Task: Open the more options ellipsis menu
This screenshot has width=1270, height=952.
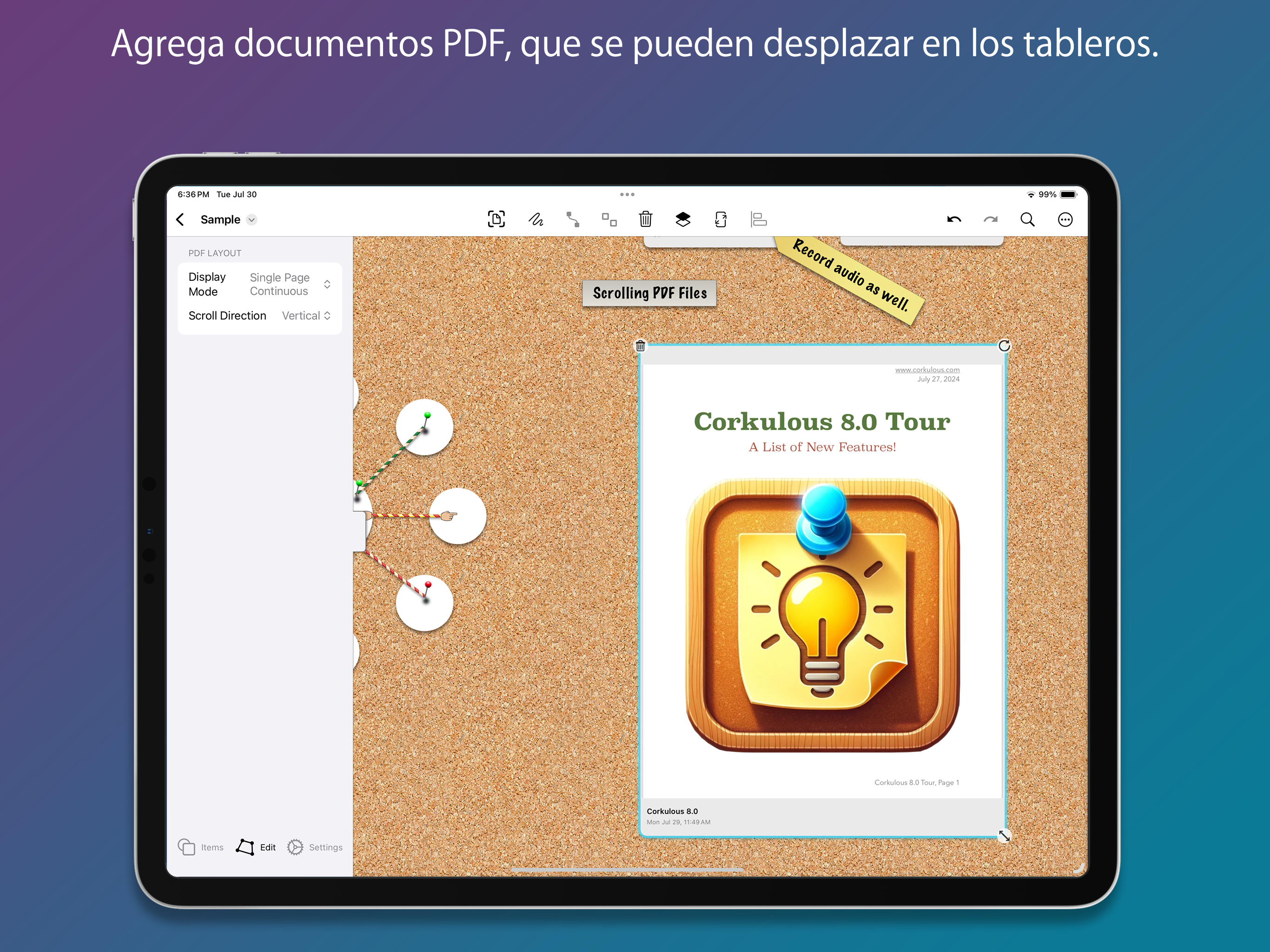Action: tap(1065, 219)
